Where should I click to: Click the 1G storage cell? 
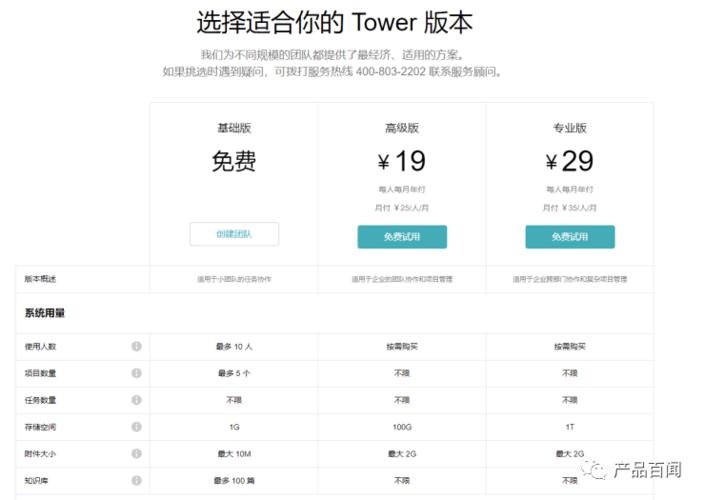coord(234,427)
